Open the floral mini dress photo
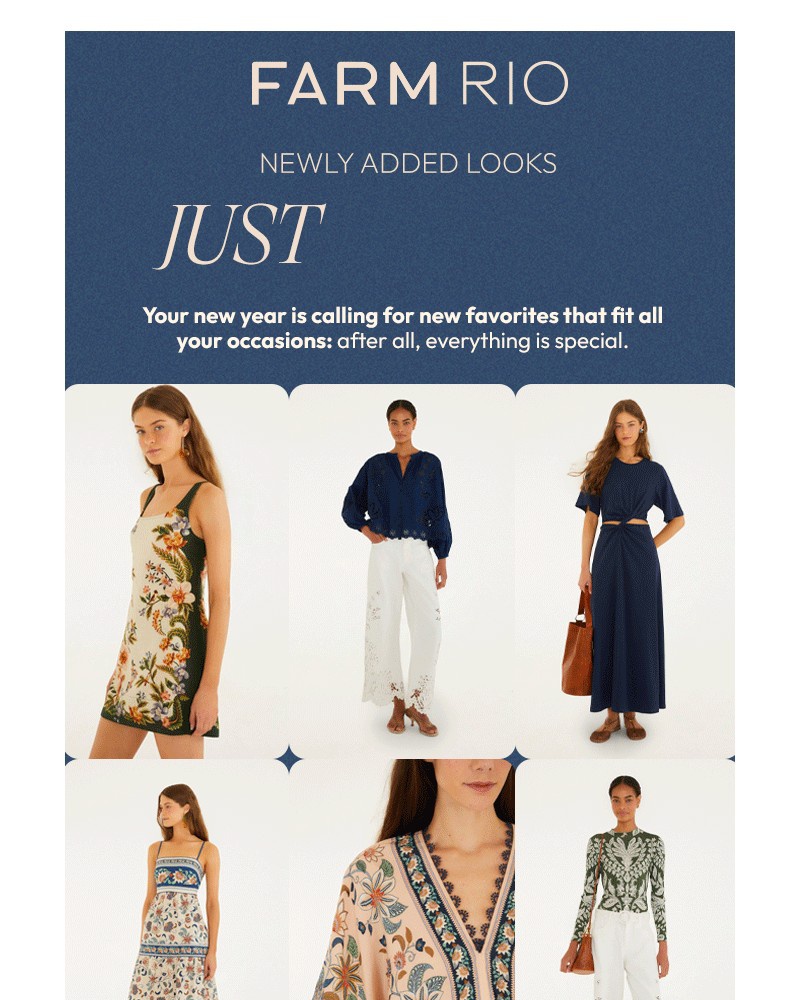This screenshot has width=800, height=1000. pos(177,571)
